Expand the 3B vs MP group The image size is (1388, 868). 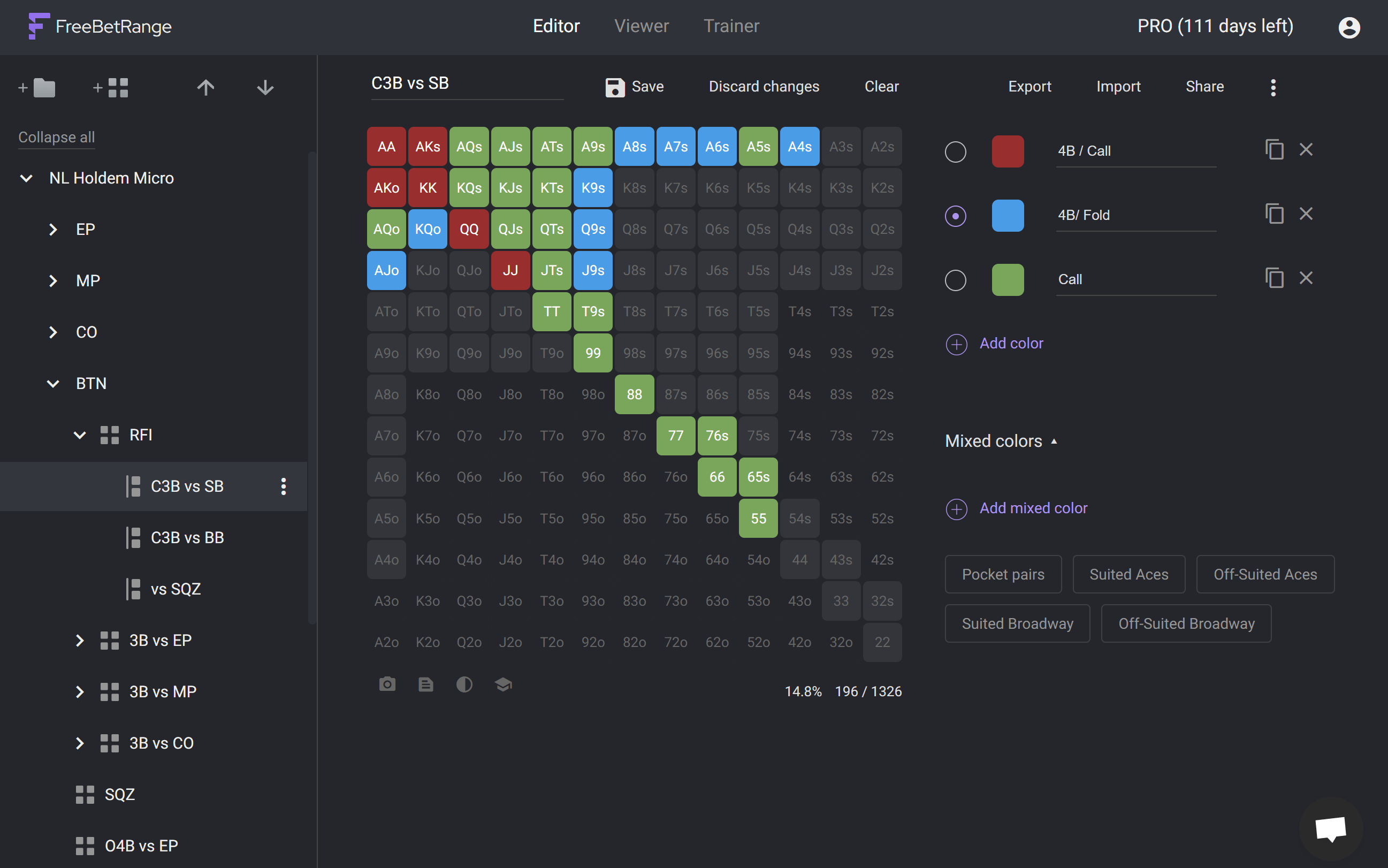[x=80, y=692]
